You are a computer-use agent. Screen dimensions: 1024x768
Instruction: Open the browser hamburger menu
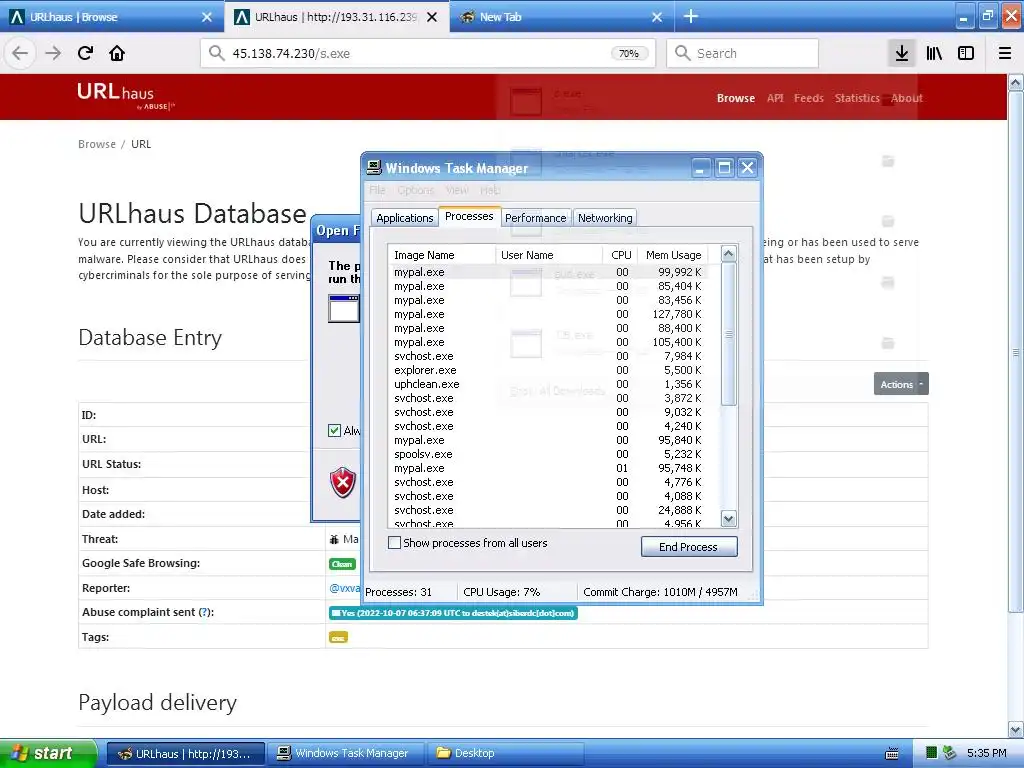(1005, 53)
